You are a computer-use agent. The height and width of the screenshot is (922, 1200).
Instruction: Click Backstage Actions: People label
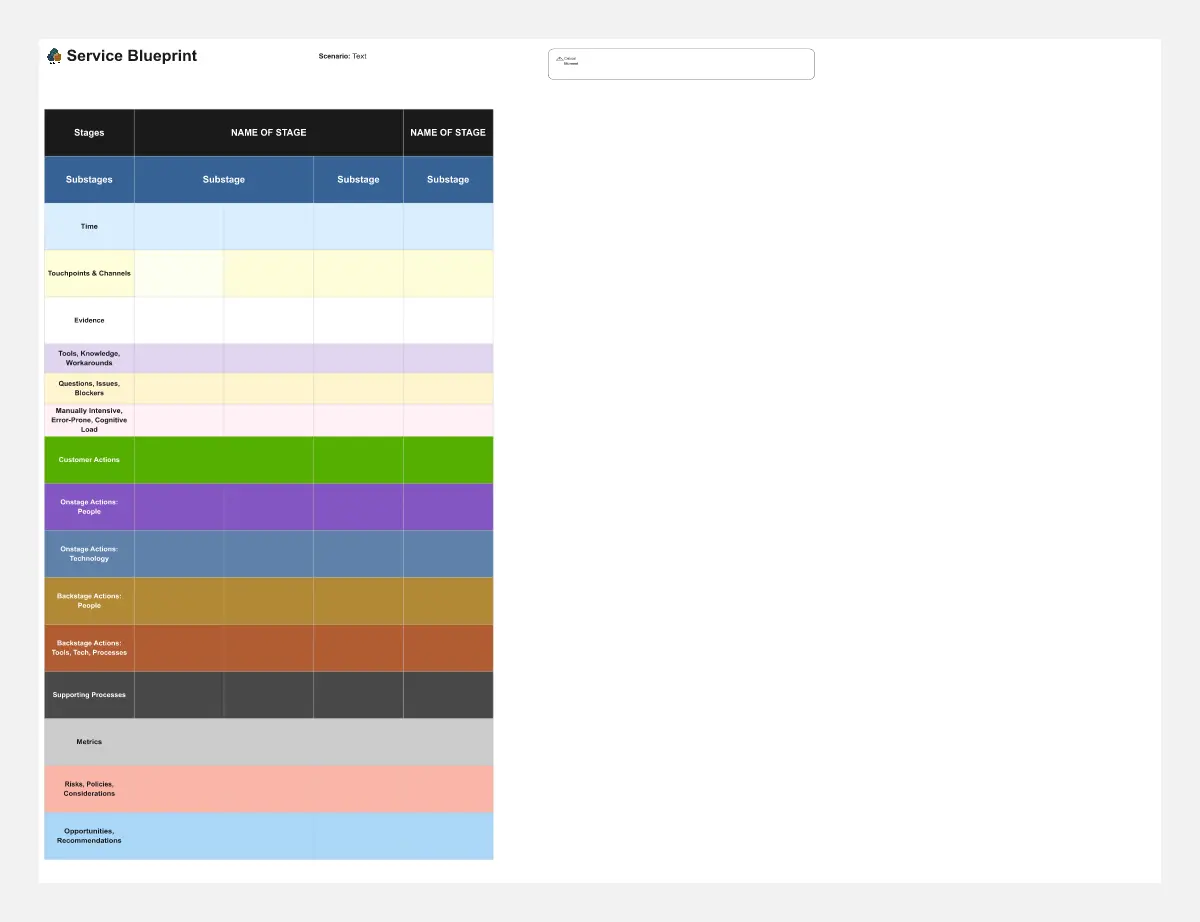(x=89, y=601)
